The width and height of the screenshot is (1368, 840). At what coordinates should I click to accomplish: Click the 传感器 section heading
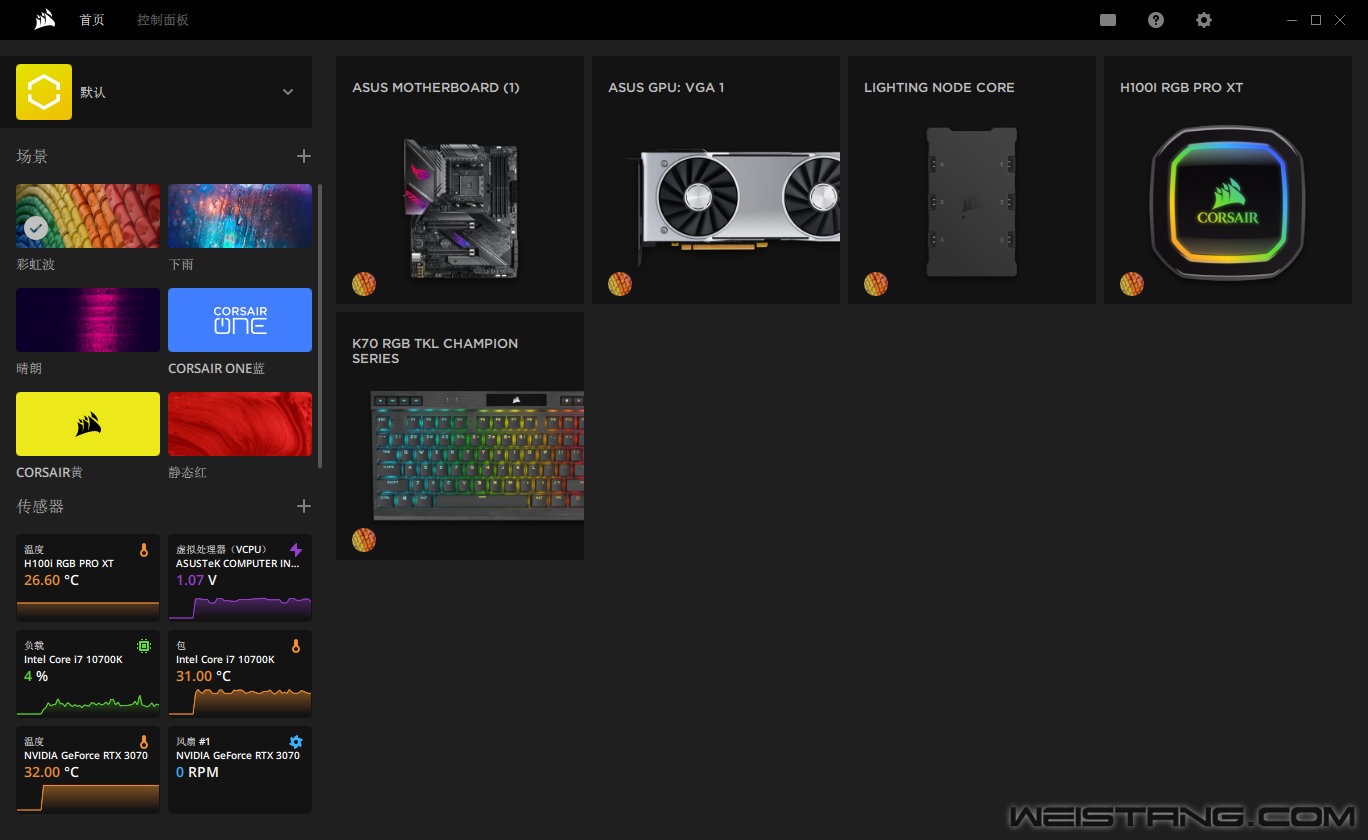tap(40, 506)
